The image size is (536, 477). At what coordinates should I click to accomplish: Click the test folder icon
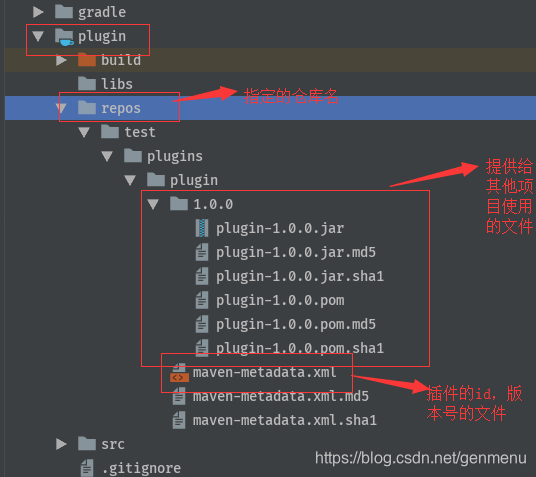(110, 132)
